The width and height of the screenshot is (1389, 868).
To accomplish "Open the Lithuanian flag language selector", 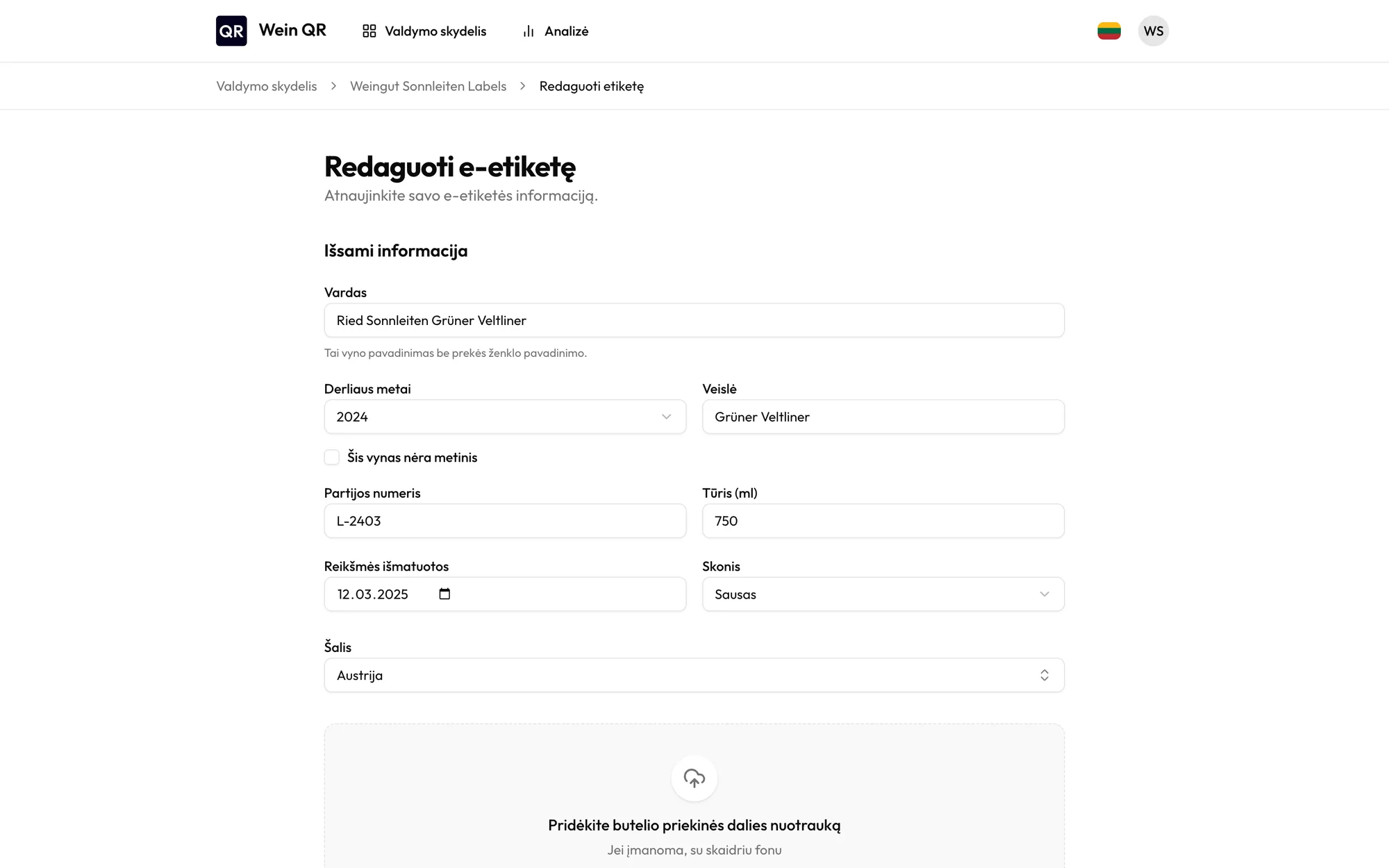I will point(1109,31).
